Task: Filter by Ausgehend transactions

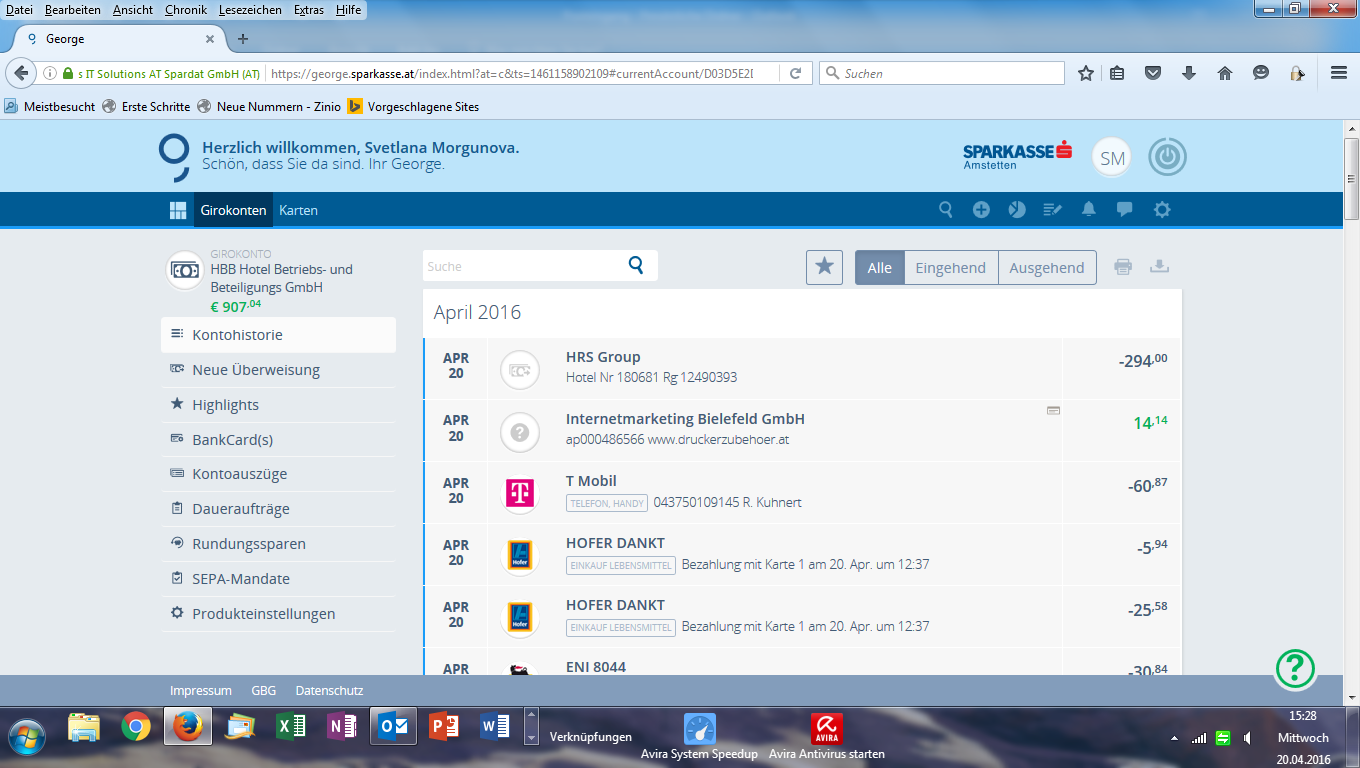Action: [1047, 267]
